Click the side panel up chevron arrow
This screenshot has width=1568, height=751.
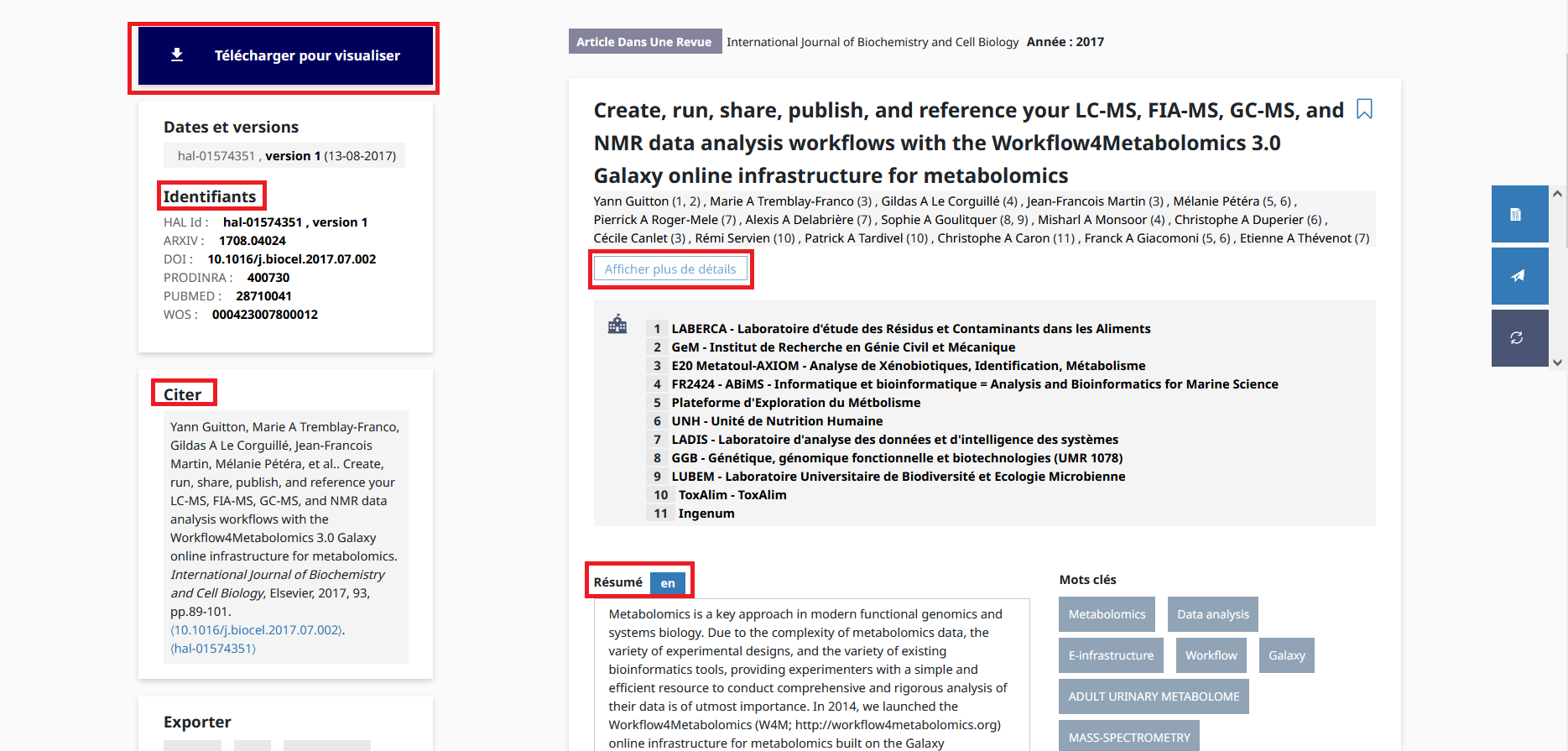1557,194
